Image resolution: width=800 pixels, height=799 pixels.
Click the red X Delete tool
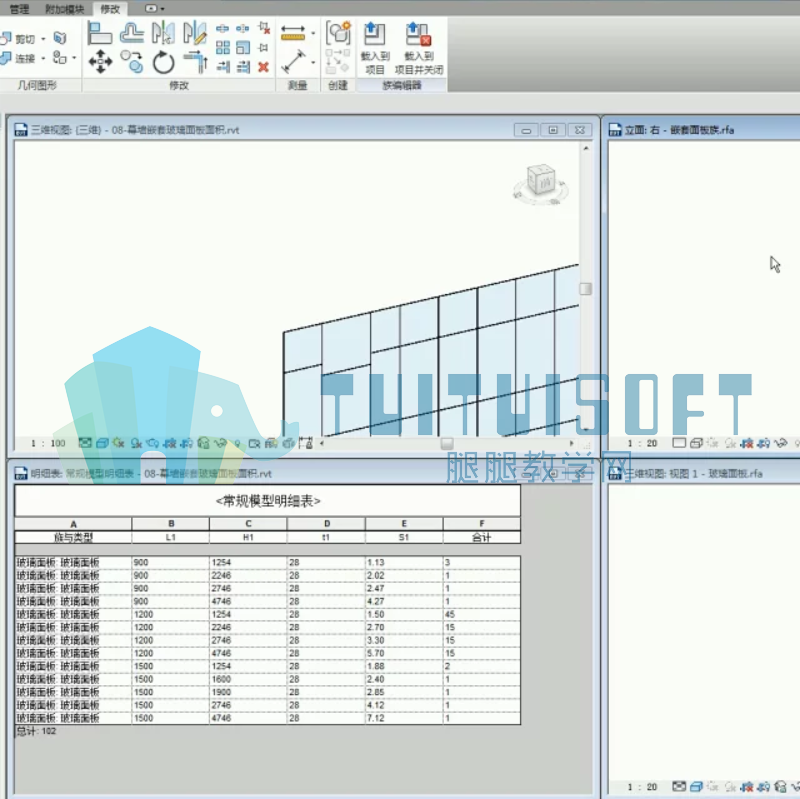click(263, 67)
